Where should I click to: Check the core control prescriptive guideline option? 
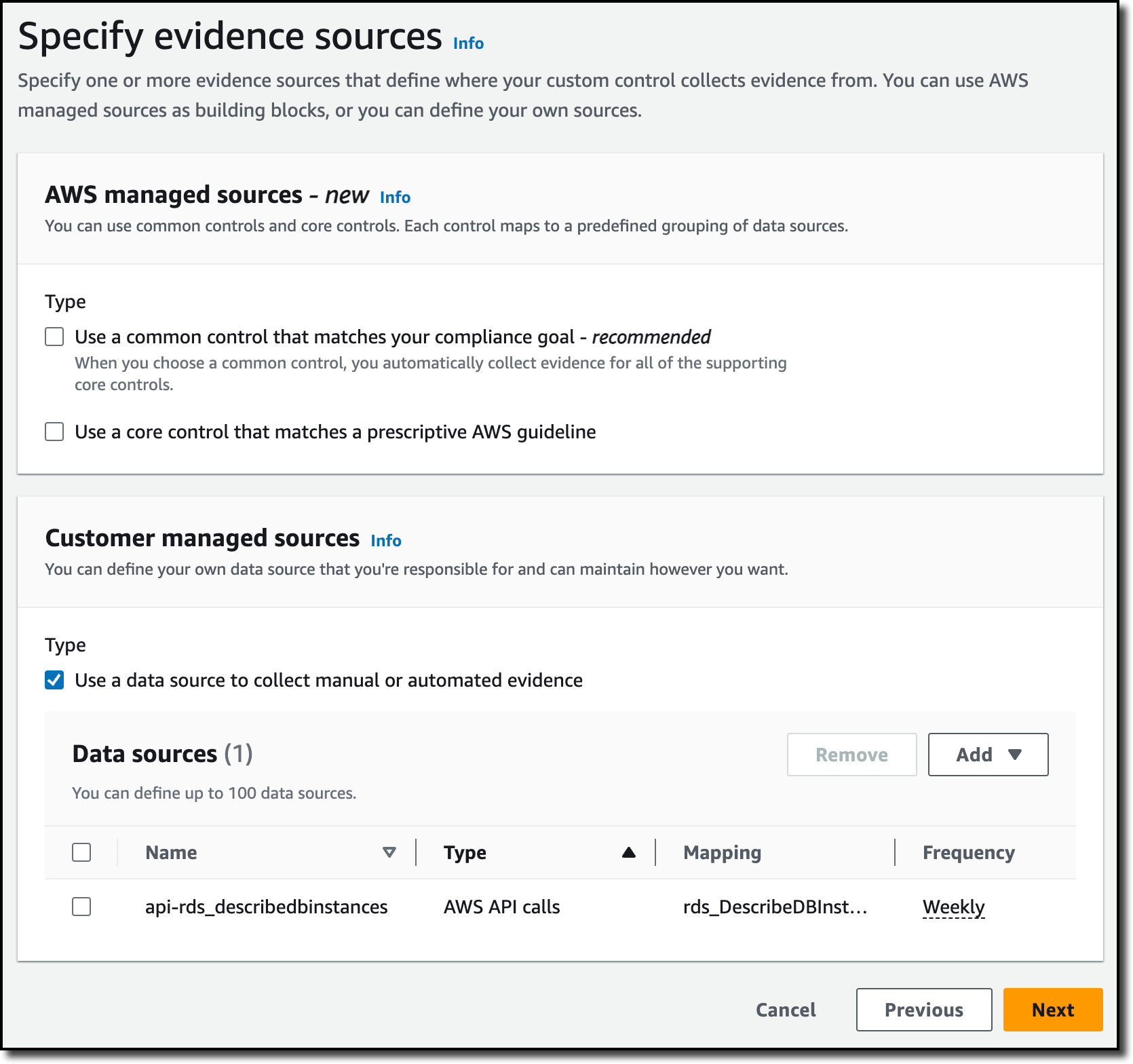(x=54, y=432)
